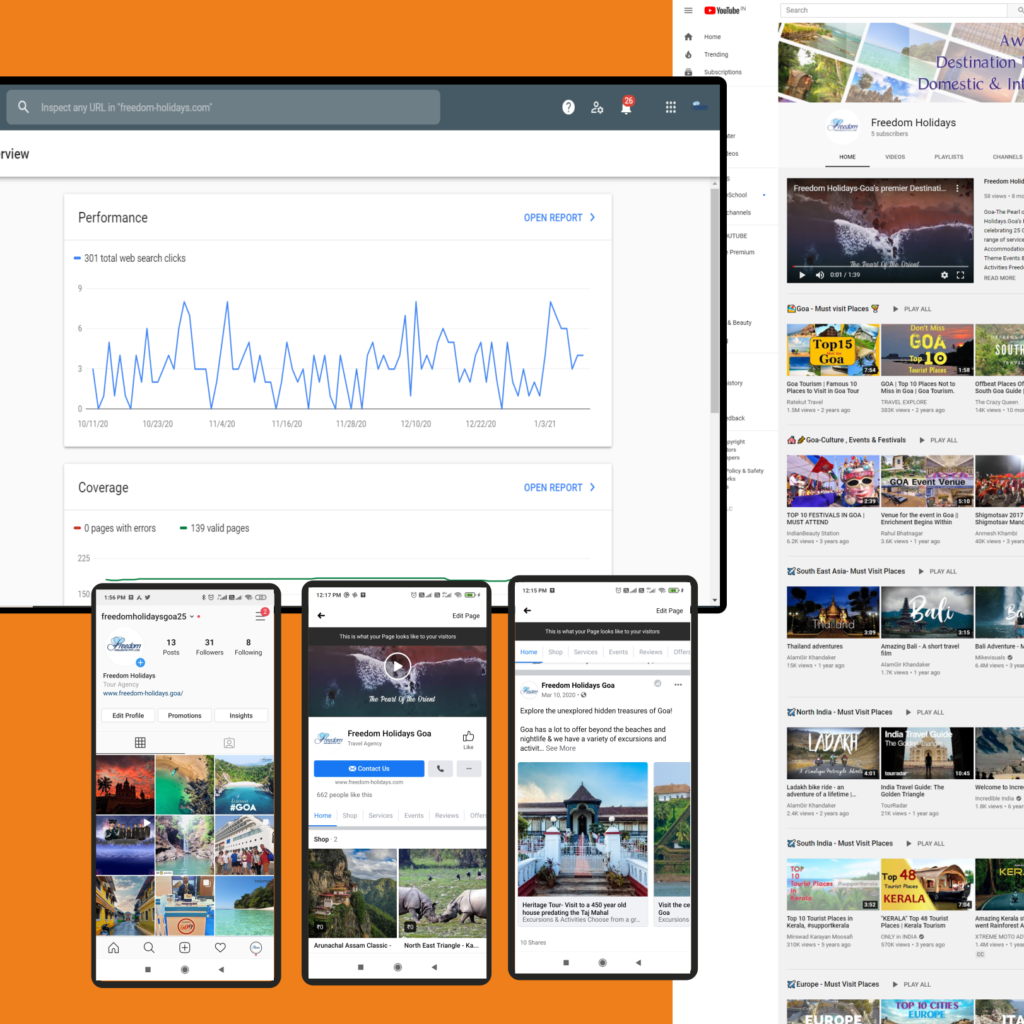The image size is (1024, 1024).
Task: Click the search magnifier in URL inspect bar
Action: pyautogui.click(x=24, y=106)
